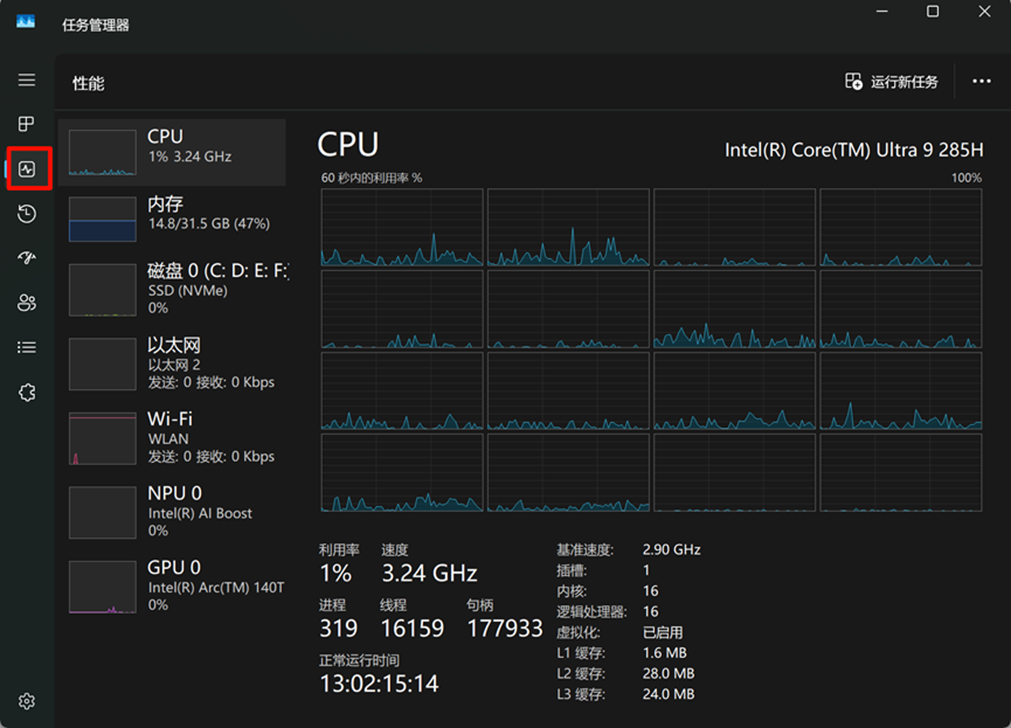Open the Users page icon
This screenshot has width=1011, height=728.
27,303
